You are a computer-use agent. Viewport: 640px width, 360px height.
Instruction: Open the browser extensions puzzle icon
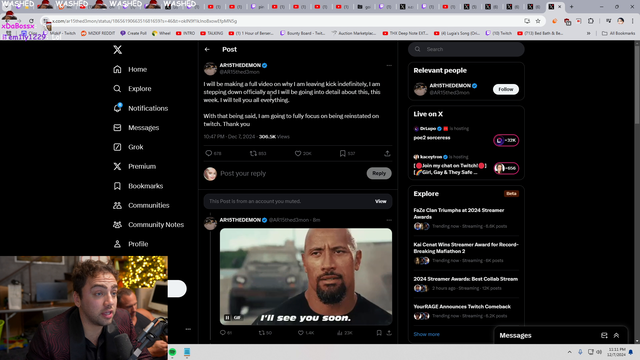click(x=591, y=21)
